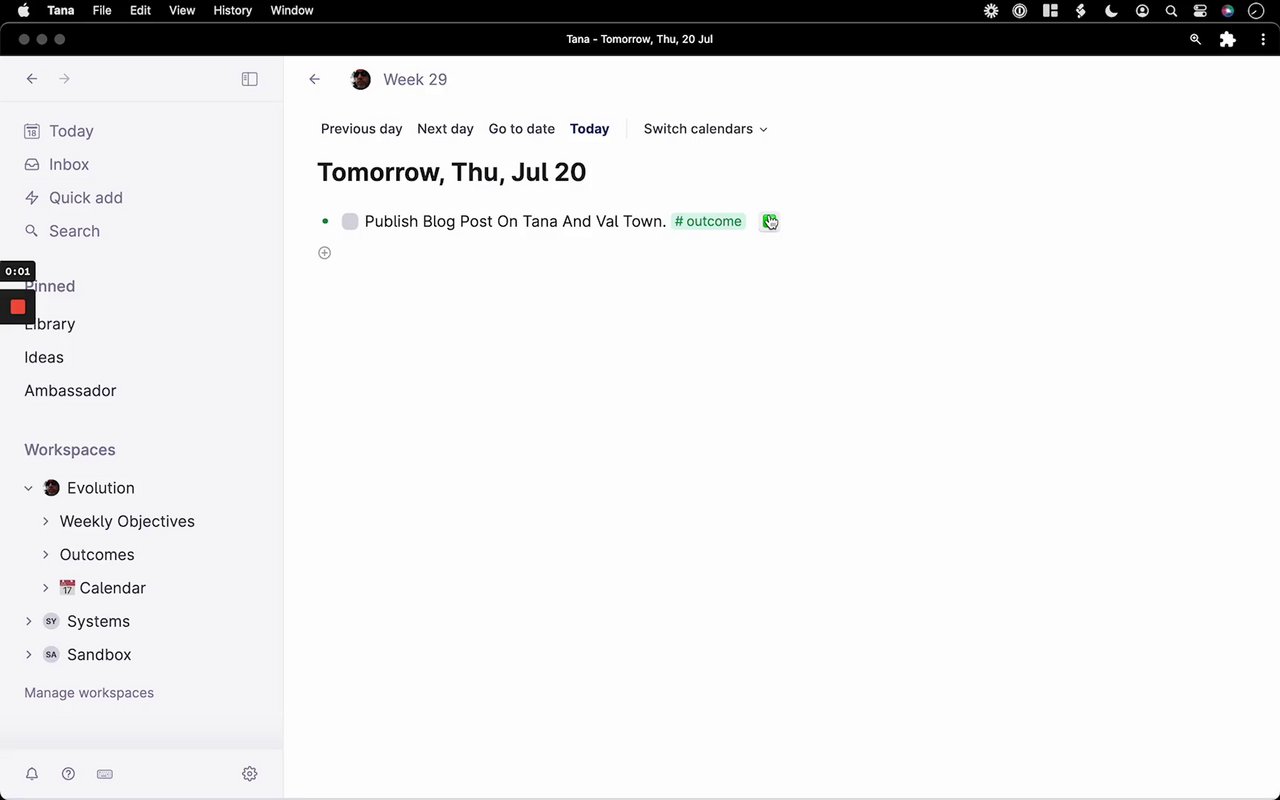1280x800 pixels.
Task: Click the #outcome tag
Action: click(x=708, y=221)
